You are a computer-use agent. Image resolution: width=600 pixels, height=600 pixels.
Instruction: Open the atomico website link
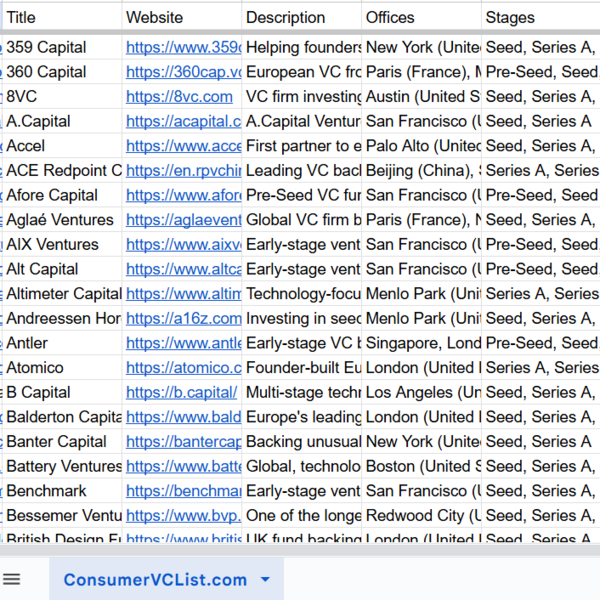[184, 368]
